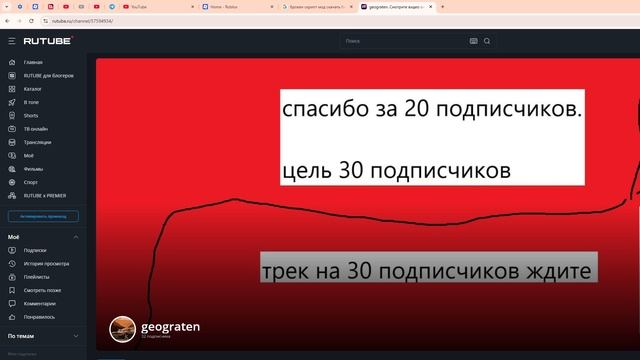Click the icon beside RUTUBE для блогеров
Screen dimensions: 640x360
tap(12, 76)
